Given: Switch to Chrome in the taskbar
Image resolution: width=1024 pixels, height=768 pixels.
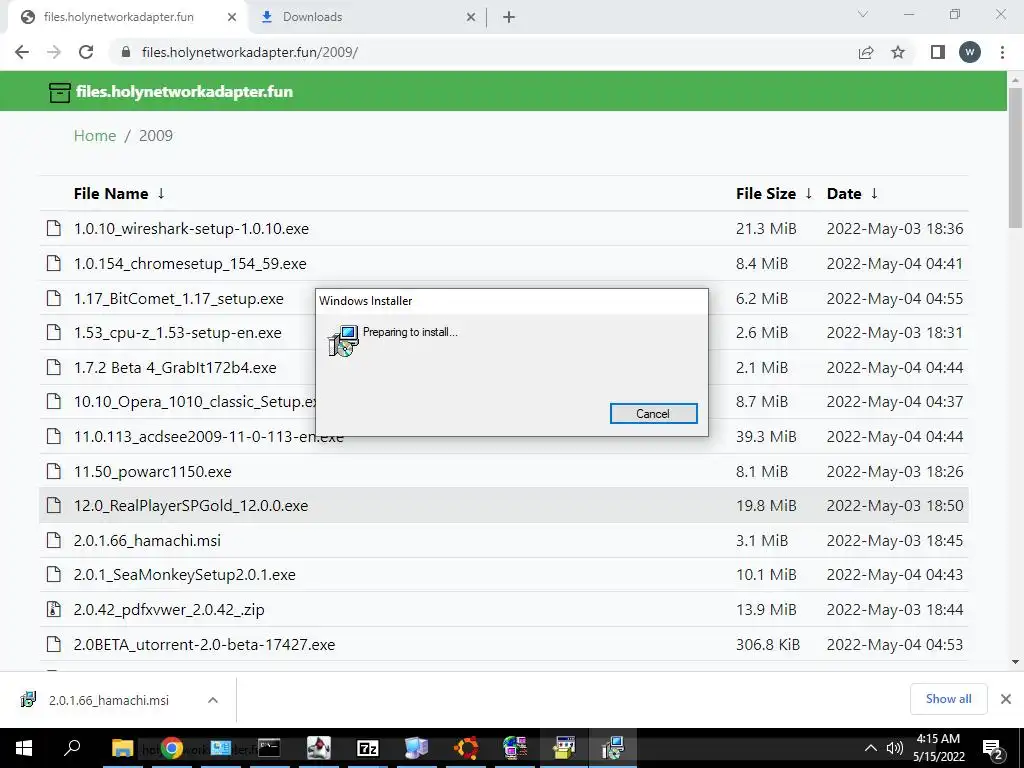Looking at the screenshot, I should pos(172,748).
